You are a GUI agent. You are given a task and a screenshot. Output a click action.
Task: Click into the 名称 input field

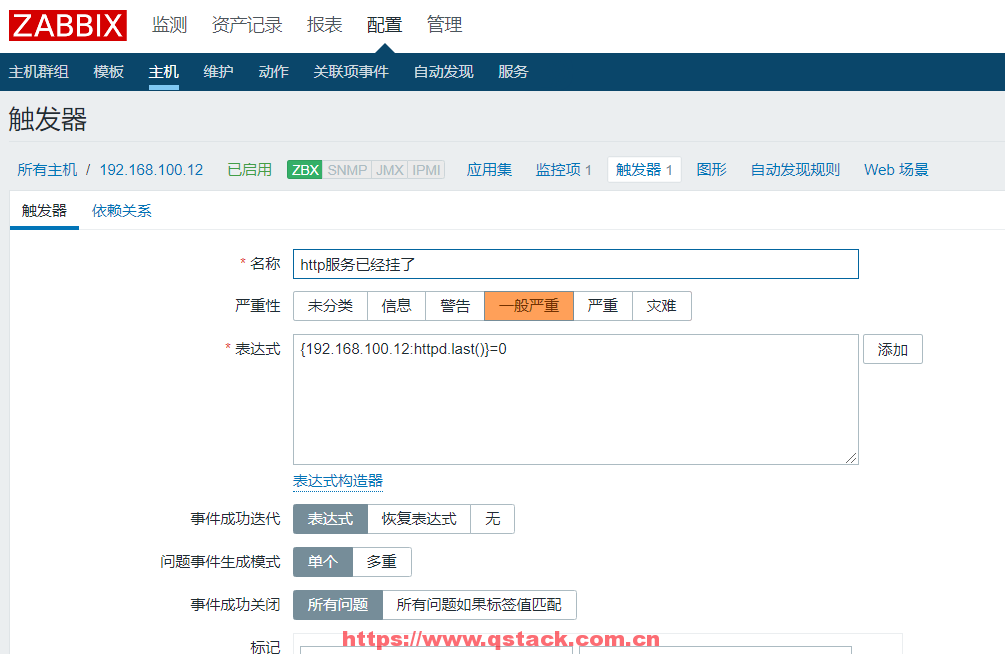575,264
